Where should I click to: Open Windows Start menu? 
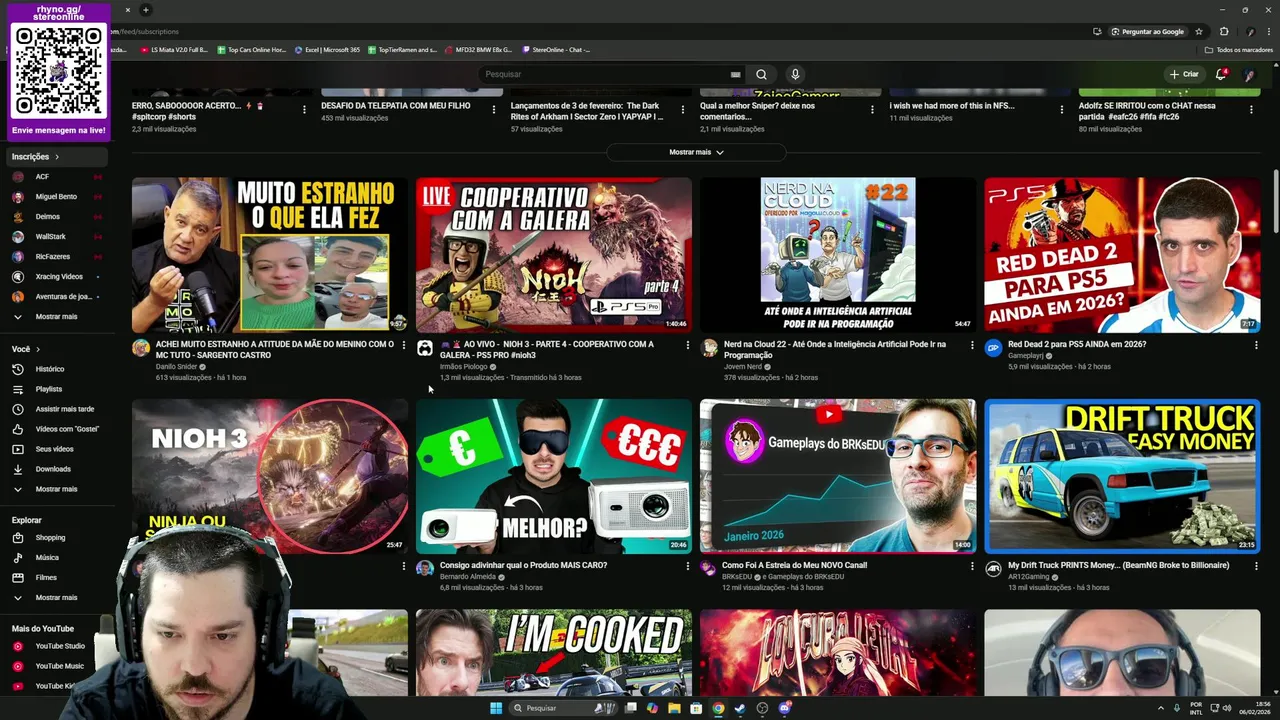pyautogui.click(x=495, y=708)
